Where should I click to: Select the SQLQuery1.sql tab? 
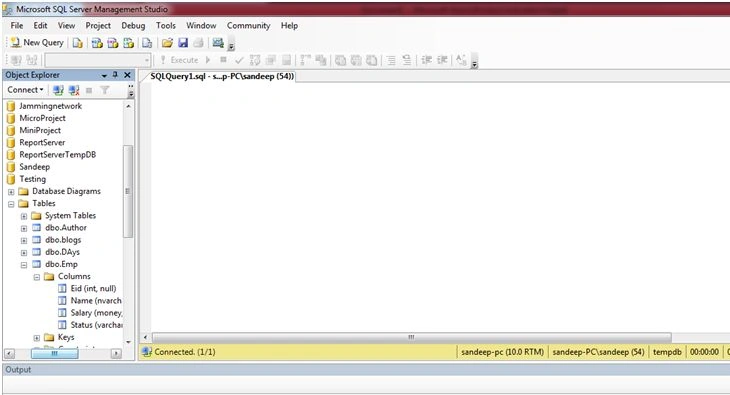click(x=222, y=76)
